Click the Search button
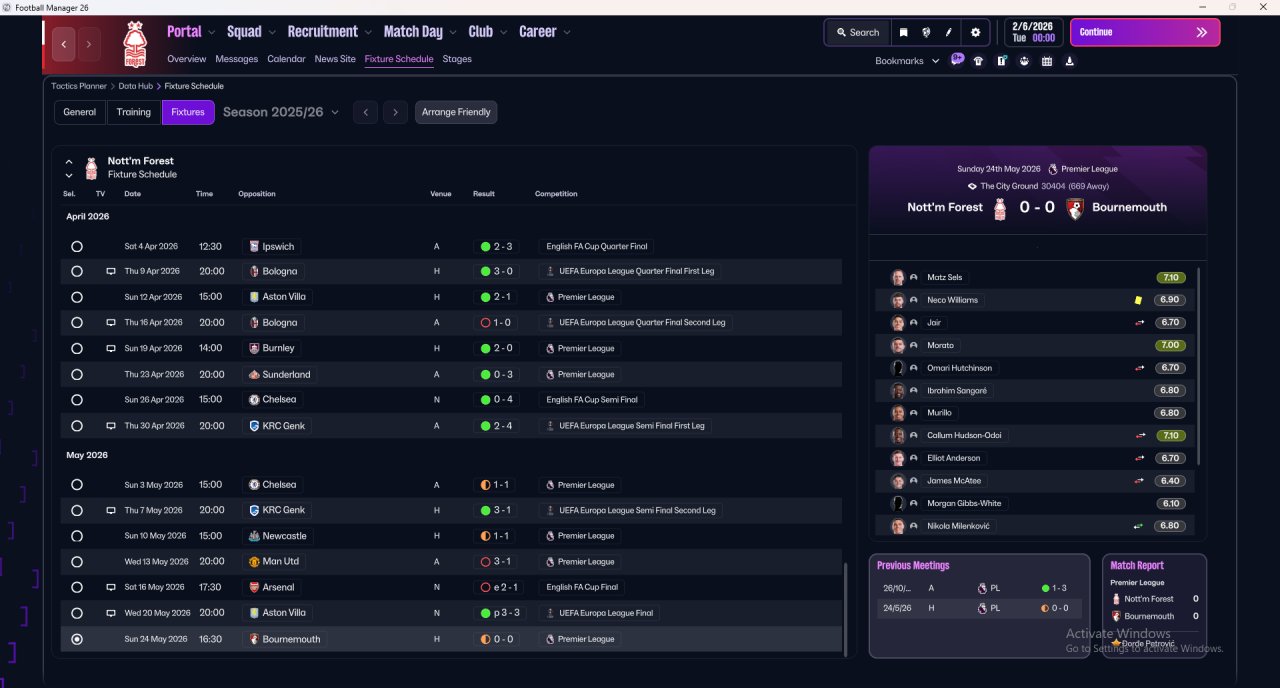 [x=857, y=32]
